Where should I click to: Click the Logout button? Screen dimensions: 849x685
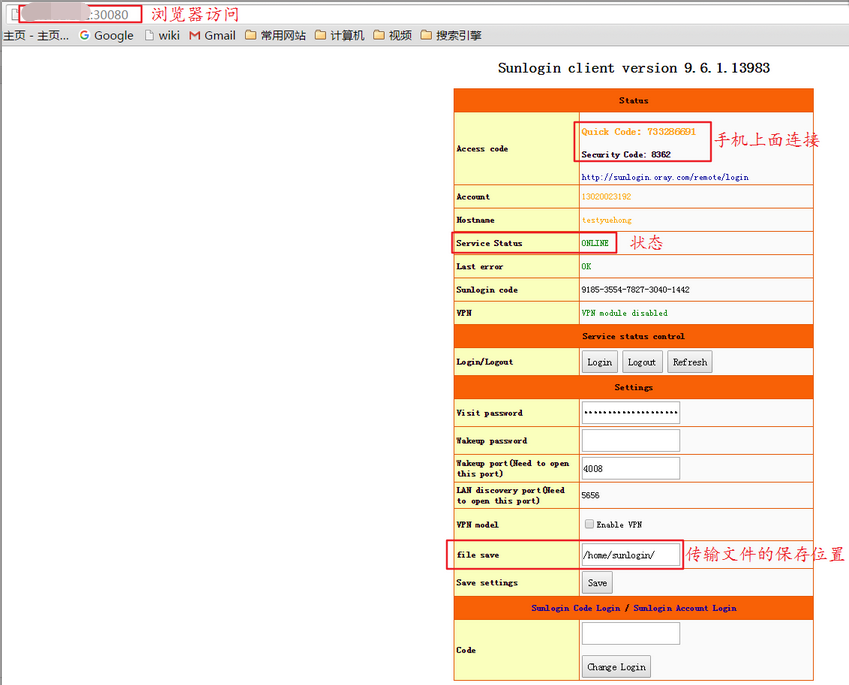pyautogui.click(x=642, y=362)
